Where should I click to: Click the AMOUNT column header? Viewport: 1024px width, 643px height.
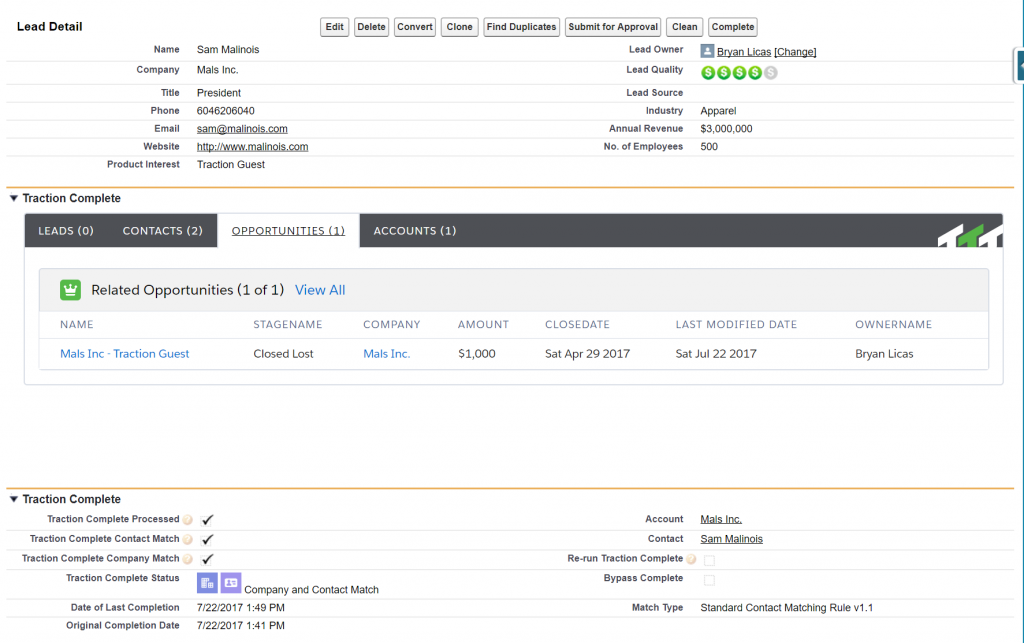point(483,324)
